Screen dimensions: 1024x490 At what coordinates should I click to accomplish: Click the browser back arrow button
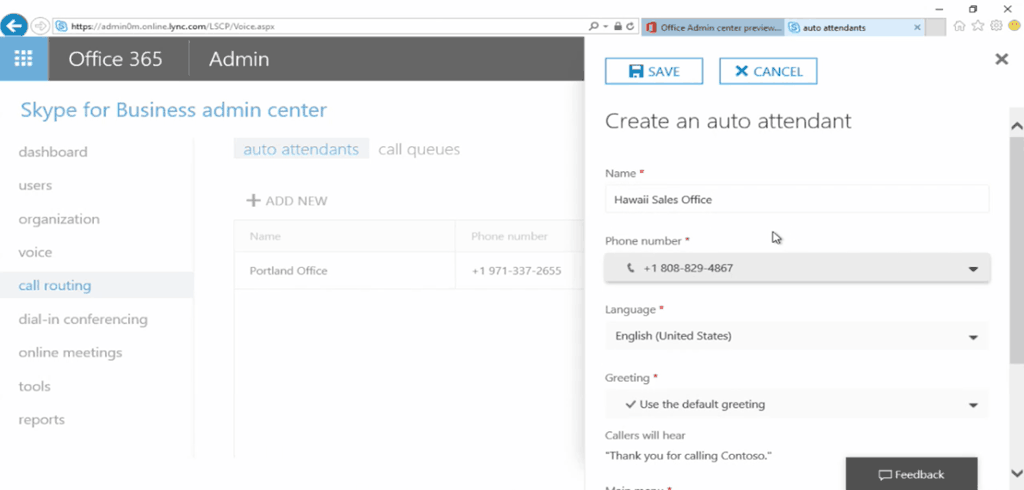pyautogui.click(x=15, y=26)
